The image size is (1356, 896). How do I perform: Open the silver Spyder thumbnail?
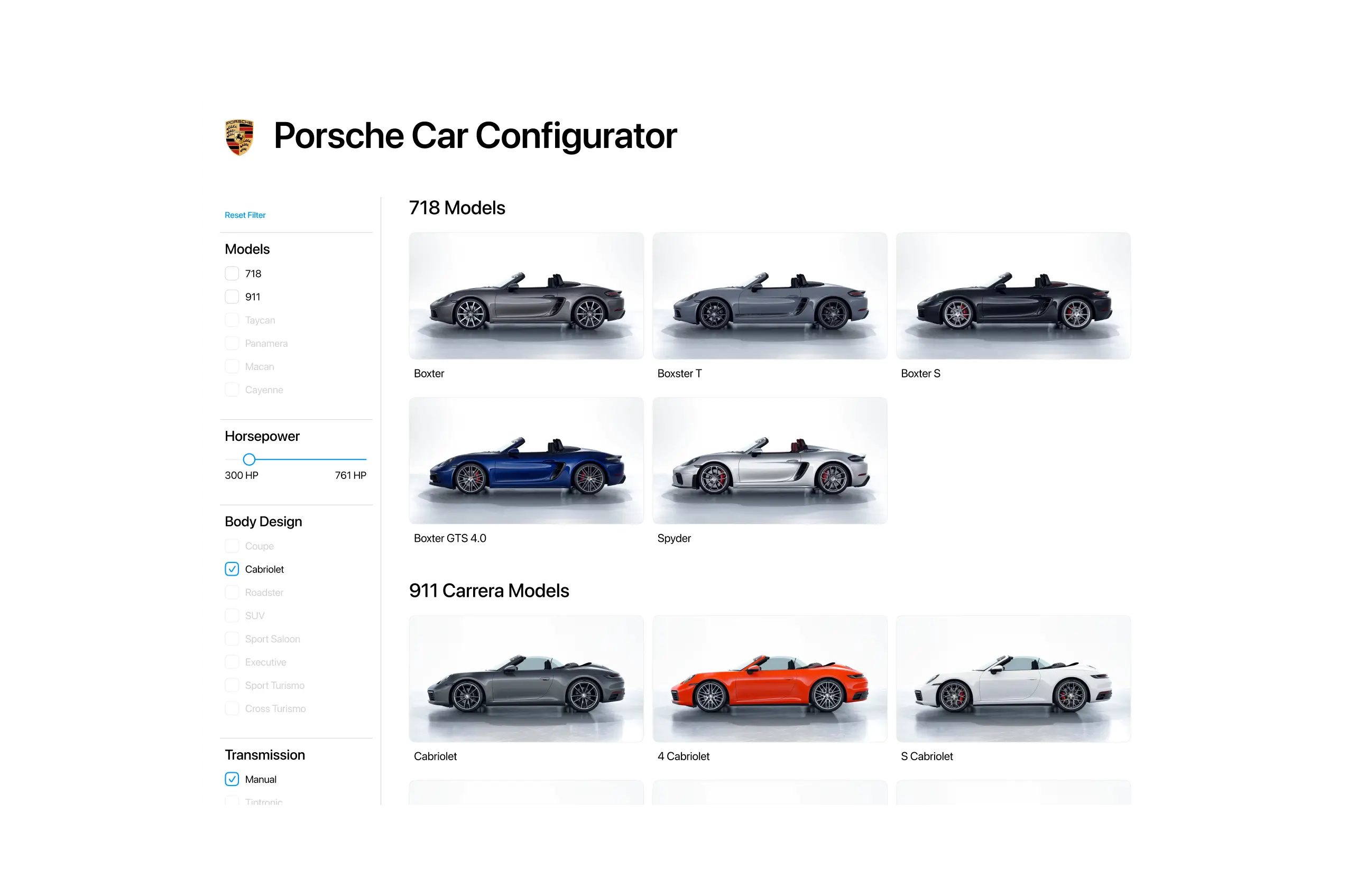pyautogui.click(x=770, y=461)
